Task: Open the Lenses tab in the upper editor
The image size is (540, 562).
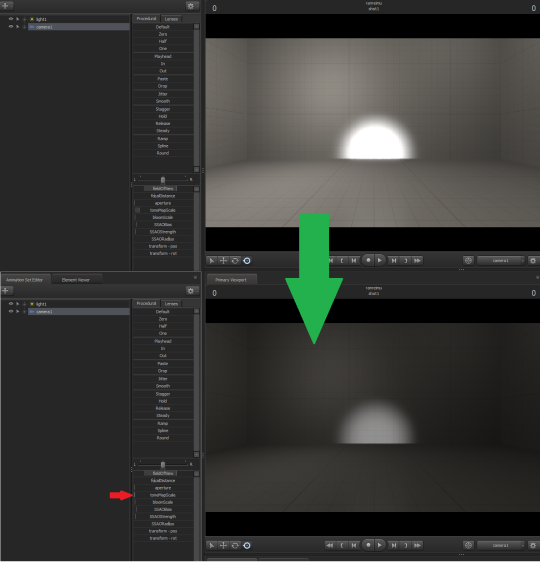Action: pyautogui.click(x=171, y=19)
